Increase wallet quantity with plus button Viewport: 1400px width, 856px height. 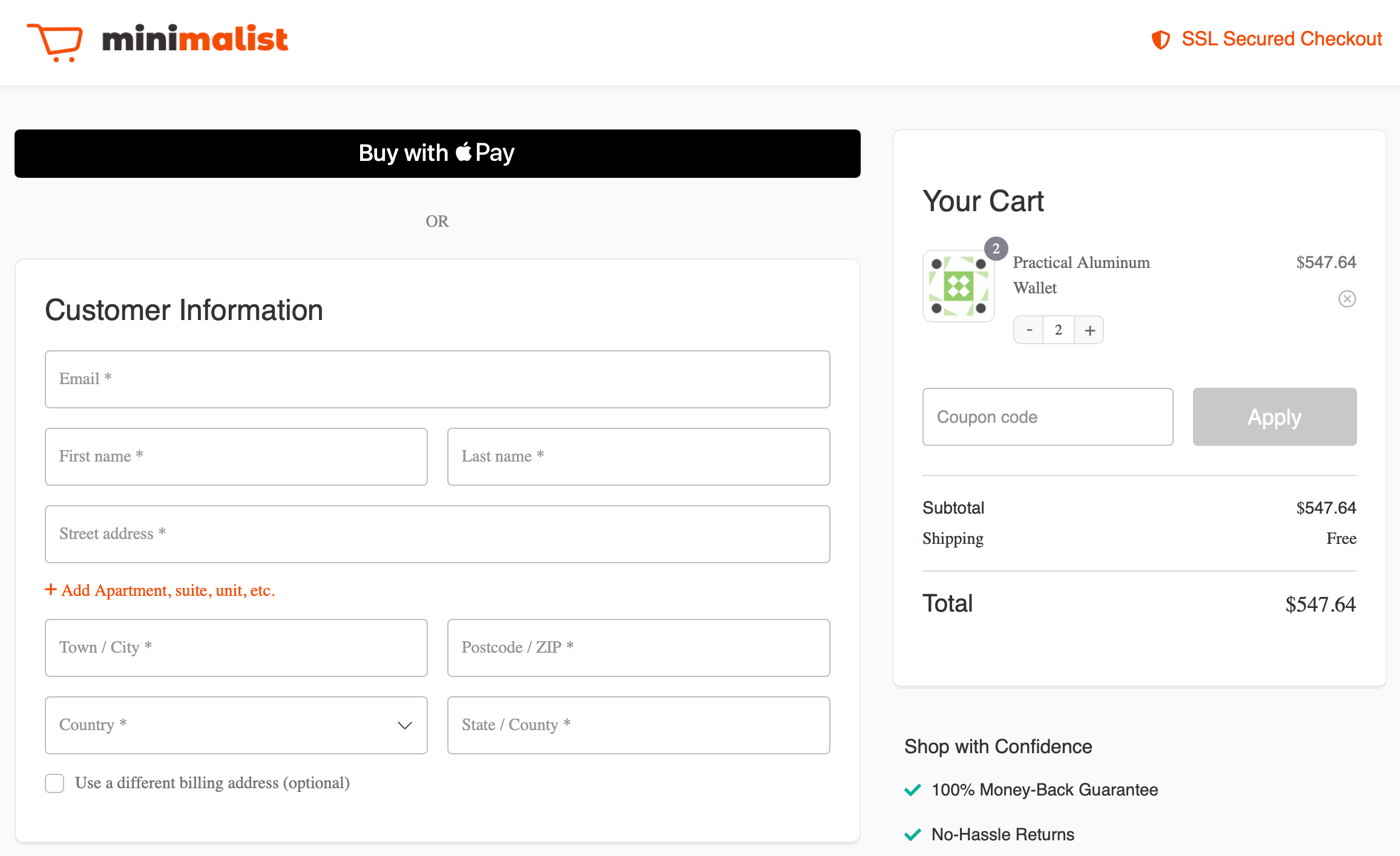pos(1089,330)
